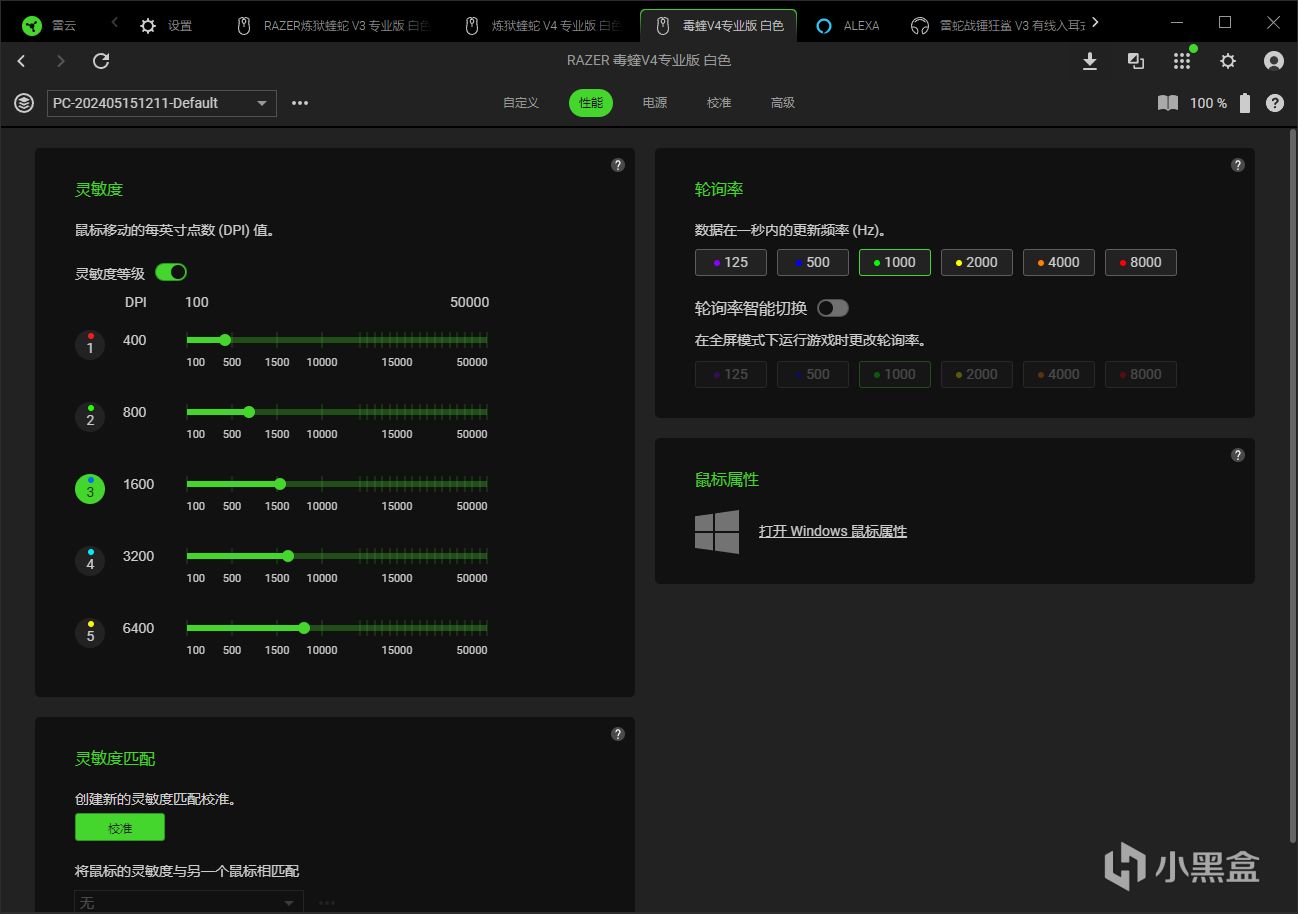Click the stage 4 DPI slider handle
The height and width of the screenshot is (914, 1298).
288,556
